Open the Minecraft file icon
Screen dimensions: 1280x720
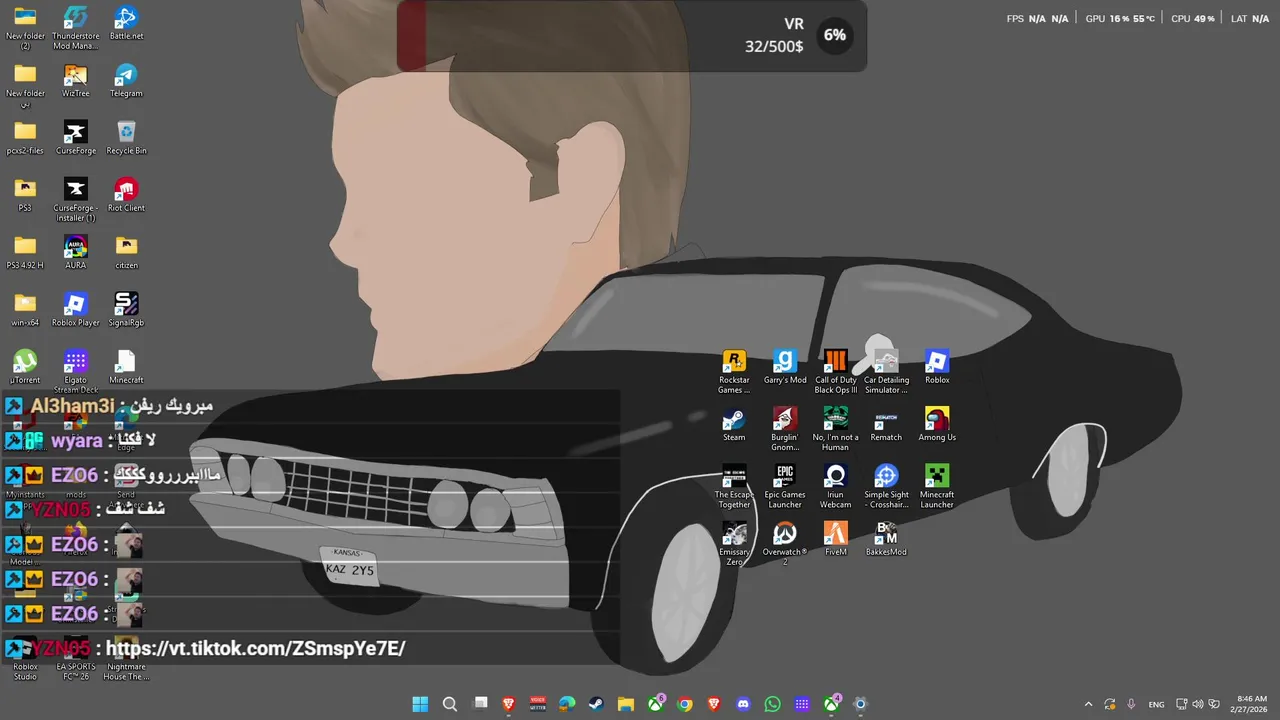click(x=126, y=366)
